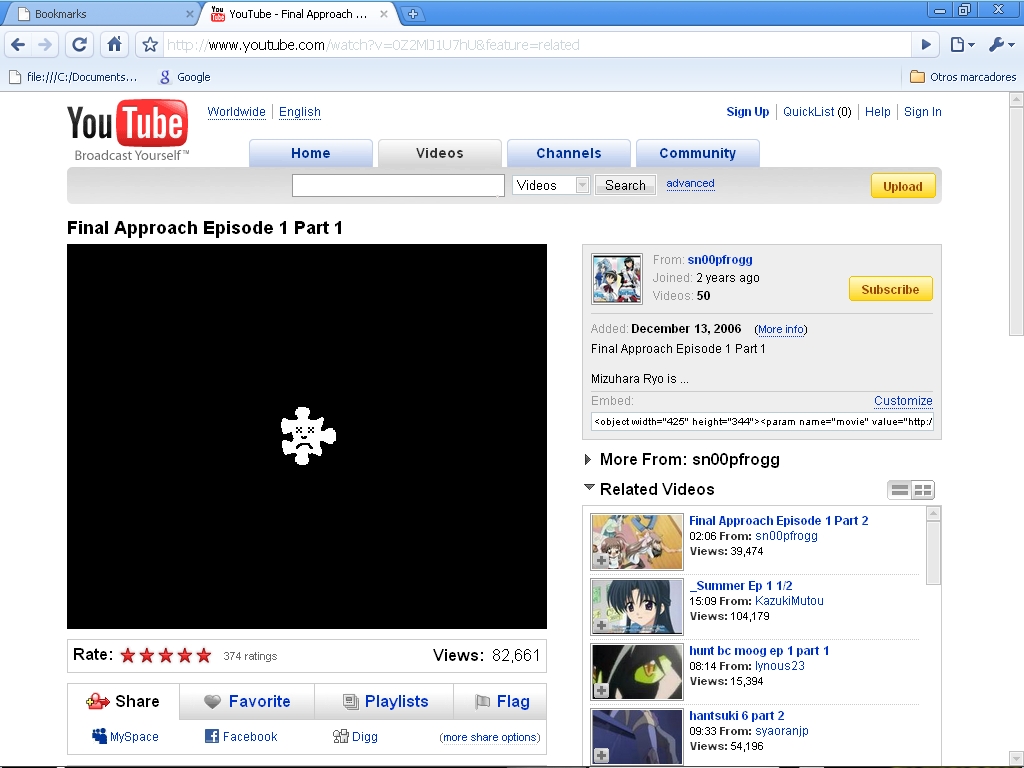The image size is (1024, 768).
Task: Rate the video five stars
Action: tap(204, 655)
